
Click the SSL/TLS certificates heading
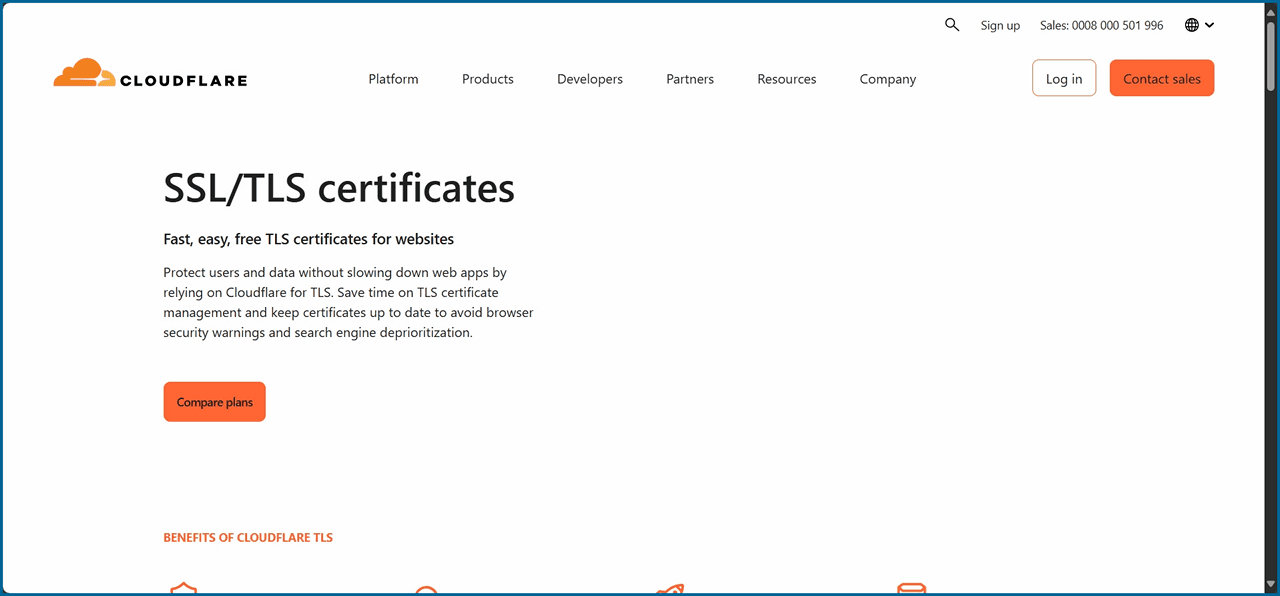(x=339, y=188)
